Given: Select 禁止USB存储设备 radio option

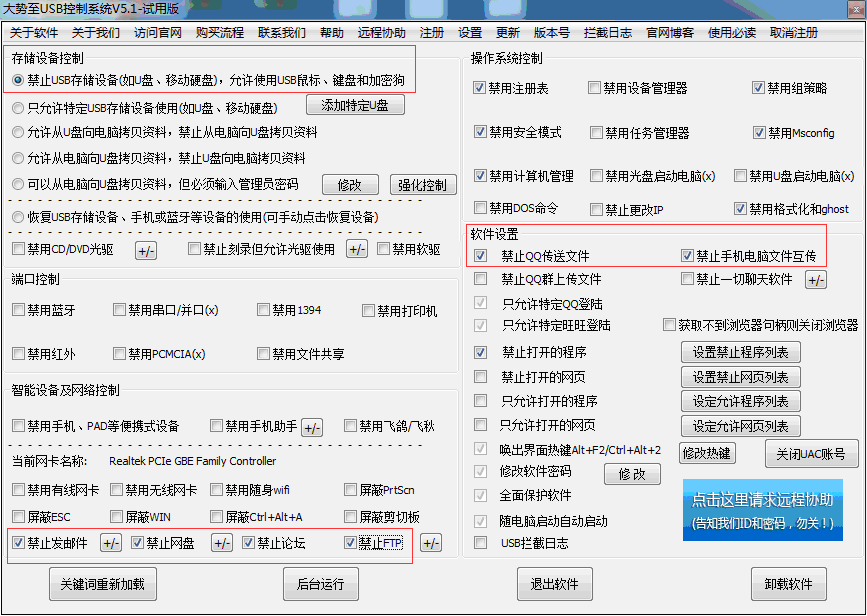Looking at the screenshot, I should (19, 80).
